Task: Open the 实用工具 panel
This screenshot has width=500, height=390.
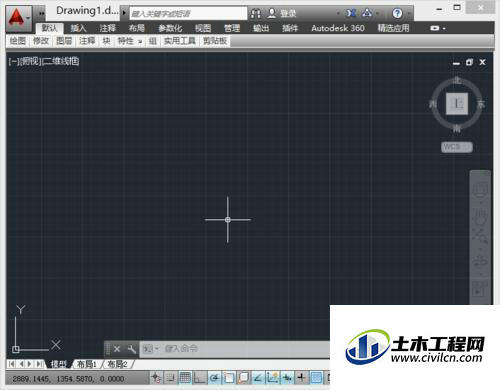Action: (x=180, y=41)
